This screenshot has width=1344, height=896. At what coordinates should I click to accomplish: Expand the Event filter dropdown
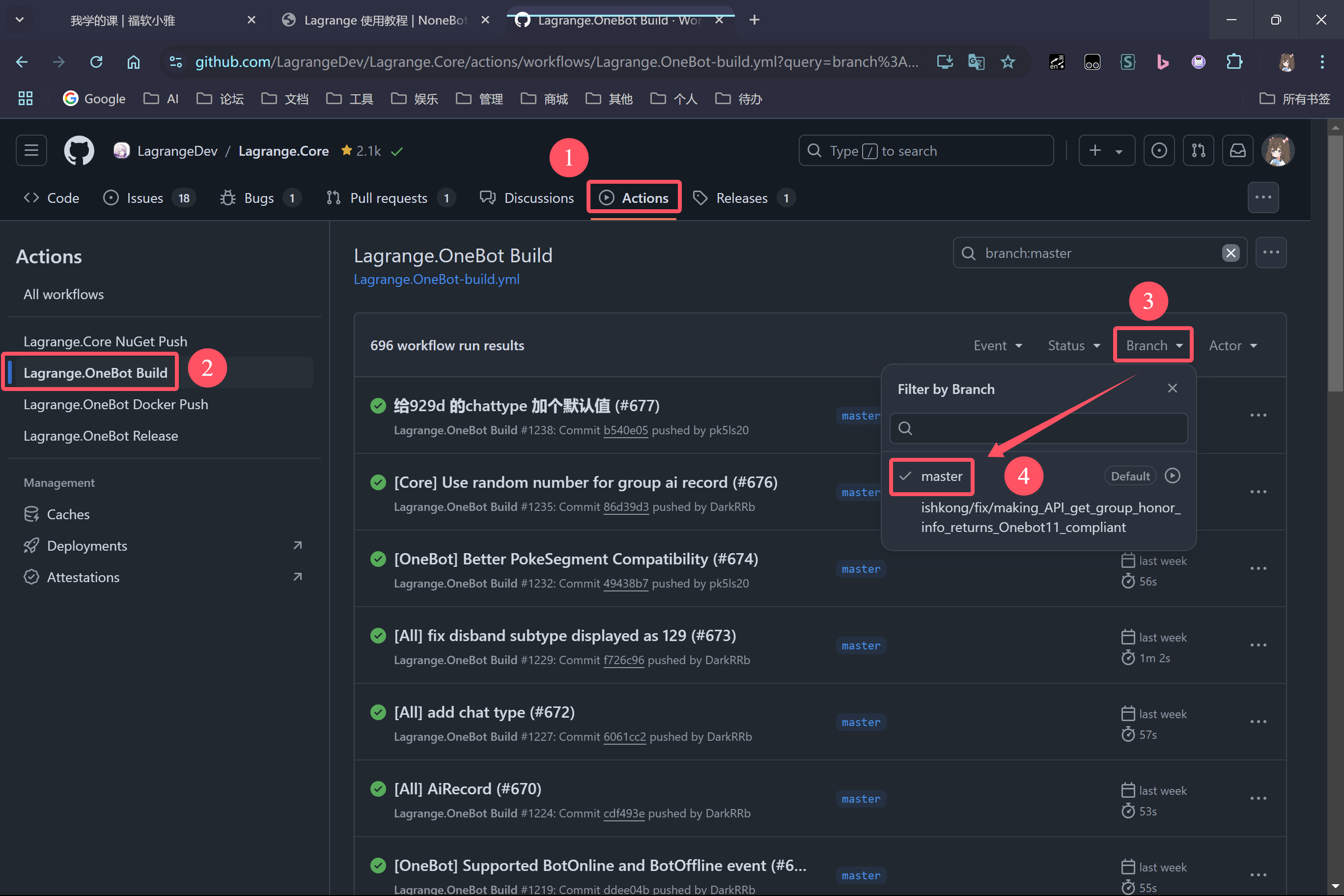pos(997,345)
